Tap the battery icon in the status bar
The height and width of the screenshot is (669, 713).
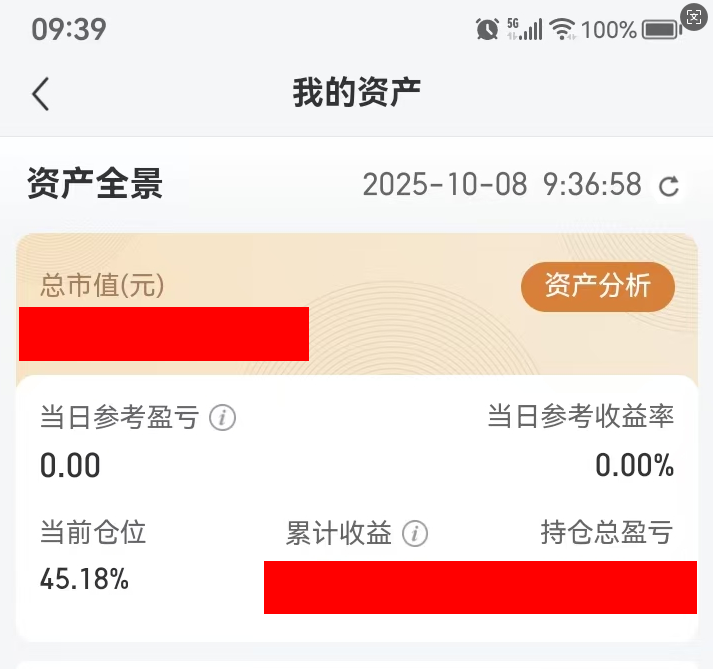coord(662,29)
